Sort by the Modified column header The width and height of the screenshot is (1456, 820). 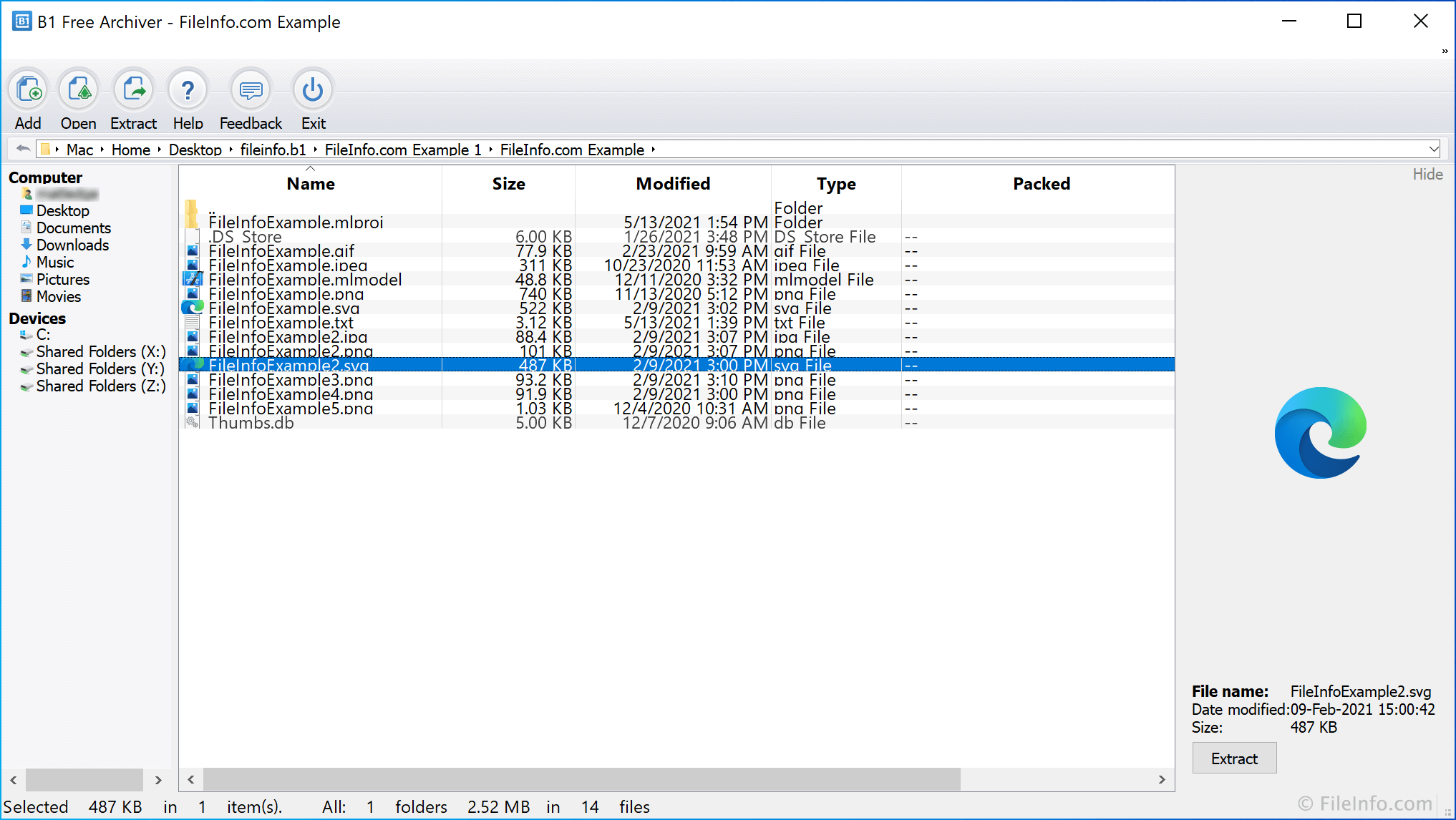pyautogui.click(x=673, y=184)
